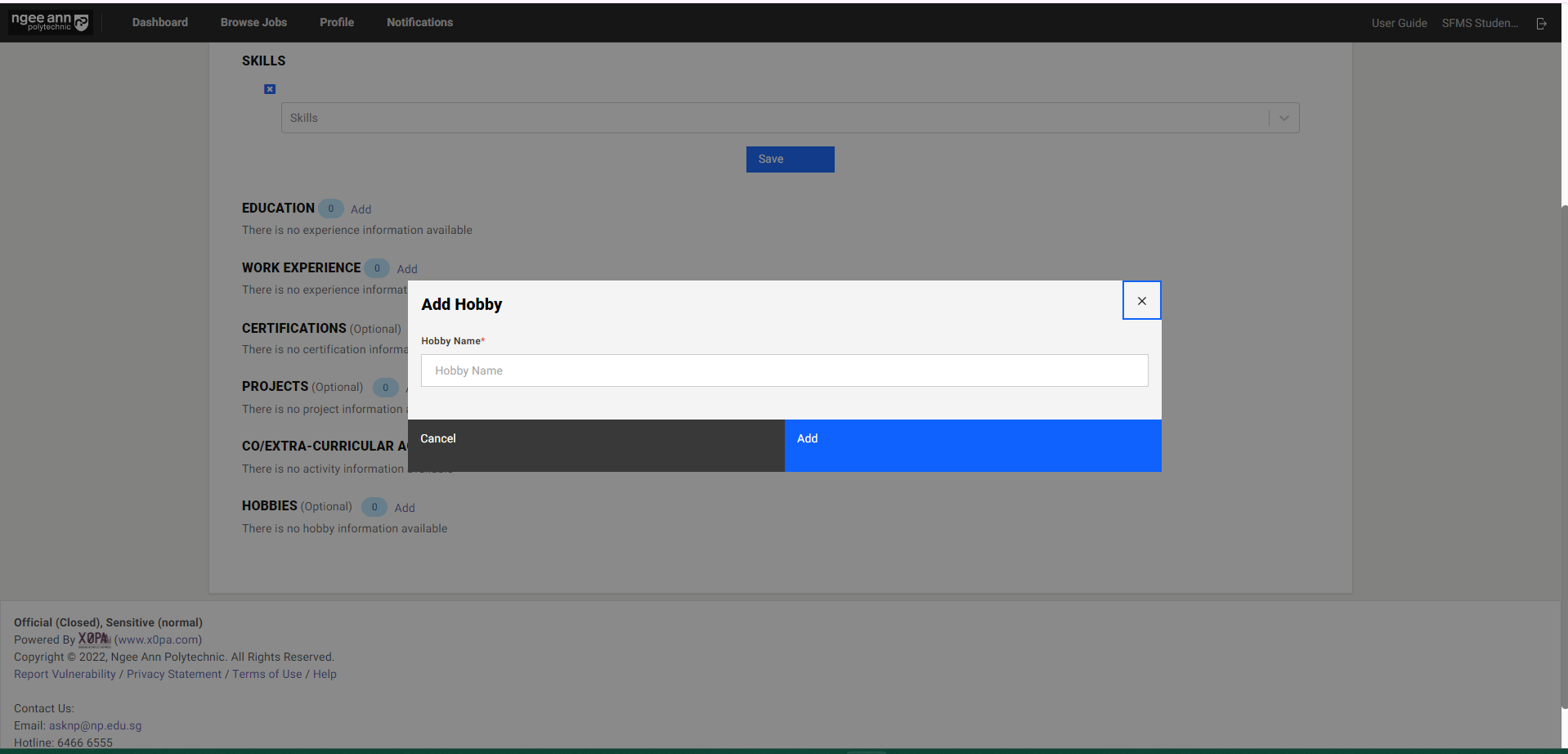Click the X0PA logo in footer
1568x754 pixels.
click(94, 640)
